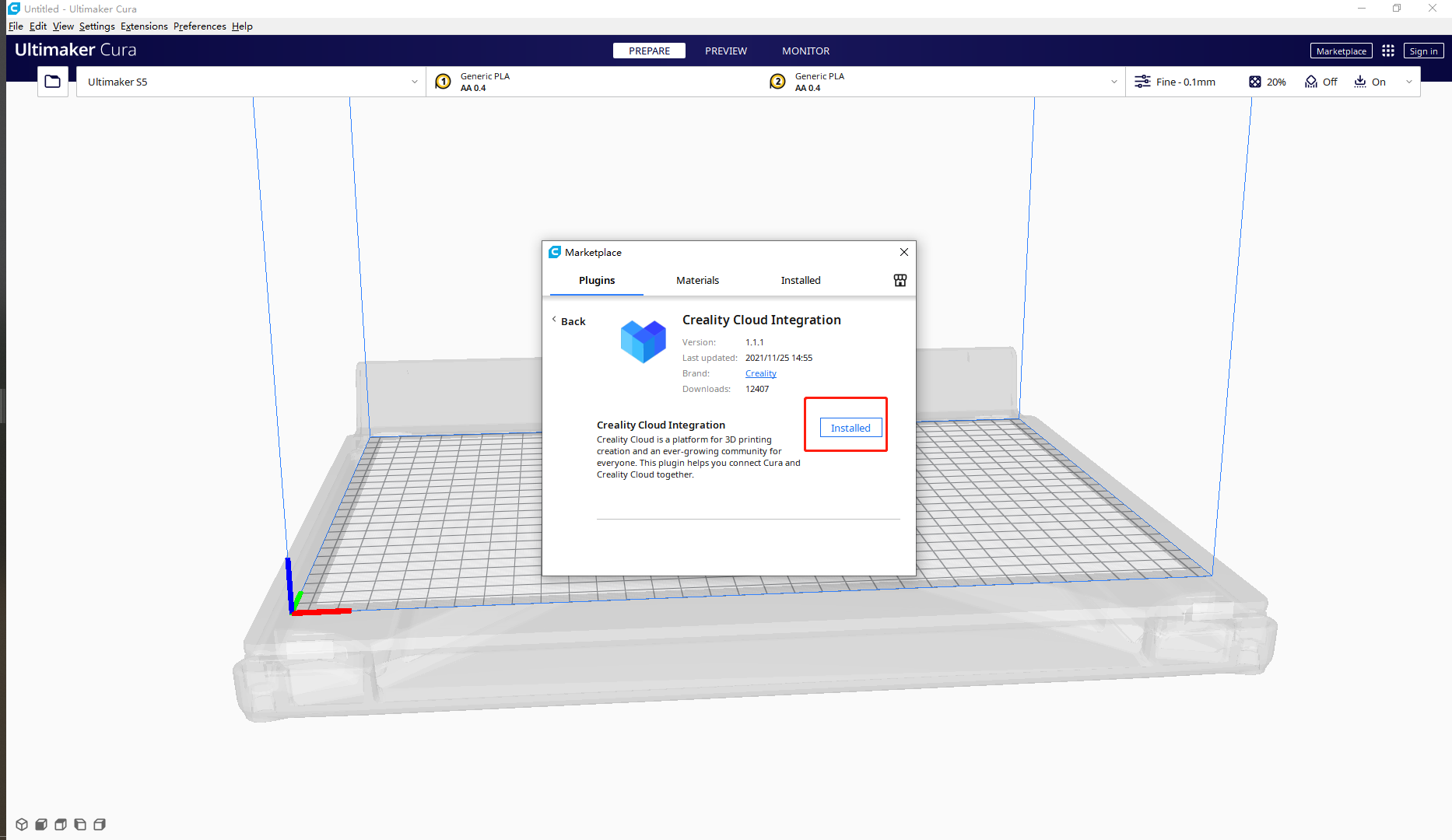The image size is (1452, 840).
Task: Click adhesion On icon
Action: click(1360, 82)
